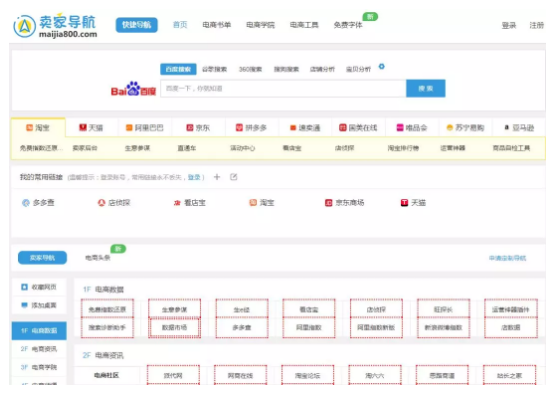
Task: Open 搜索诊断助手 in 电商数据 grid
Action: pos(107,327)
